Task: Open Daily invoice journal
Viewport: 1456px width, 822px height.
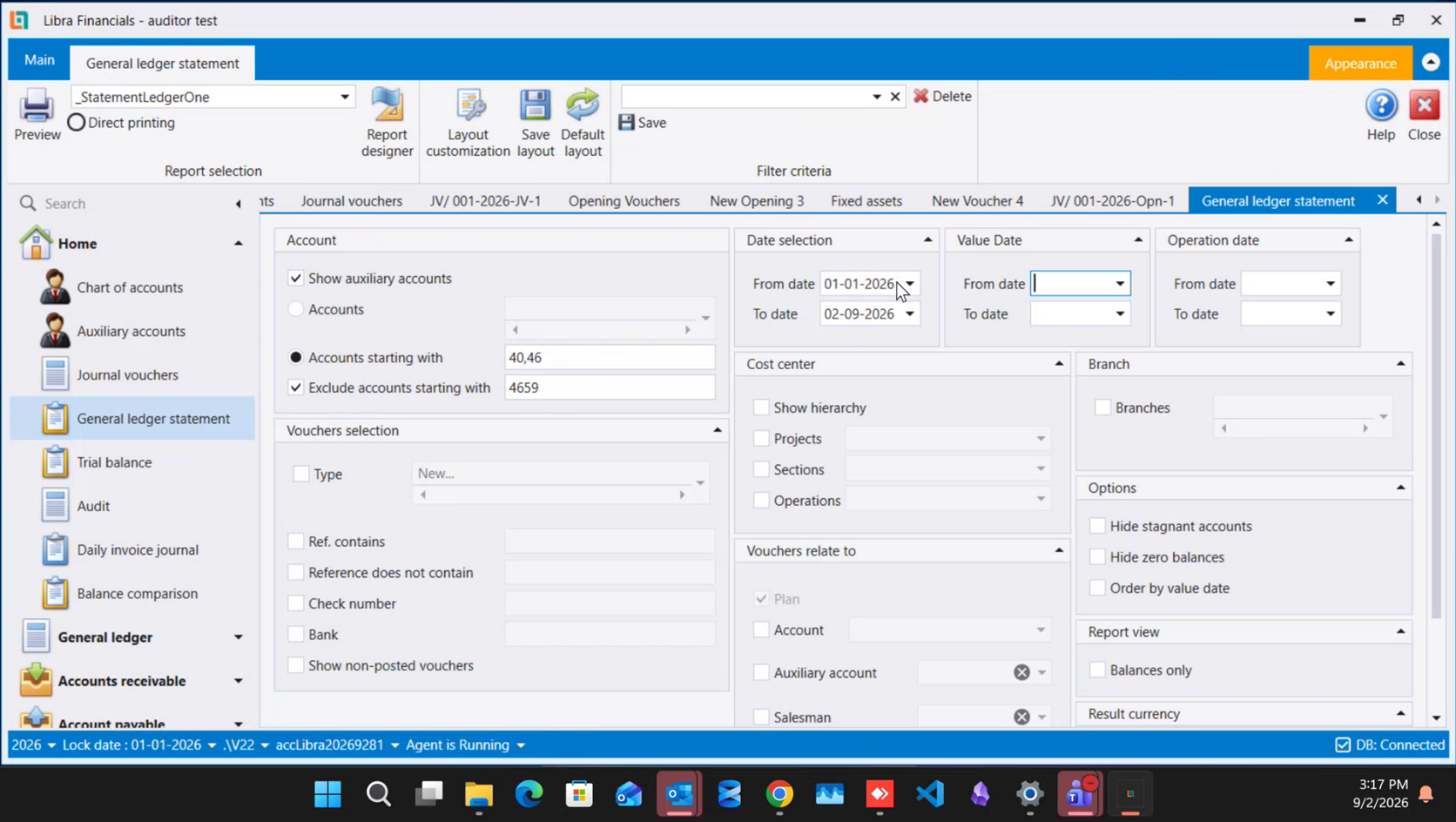Action: coord(138,550)
